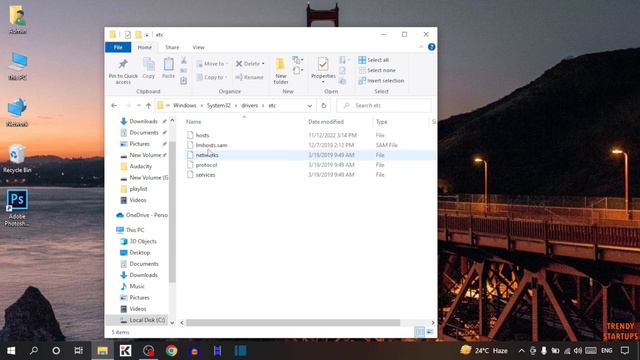Refresh the etc folder view

click(x=324, y=106)
